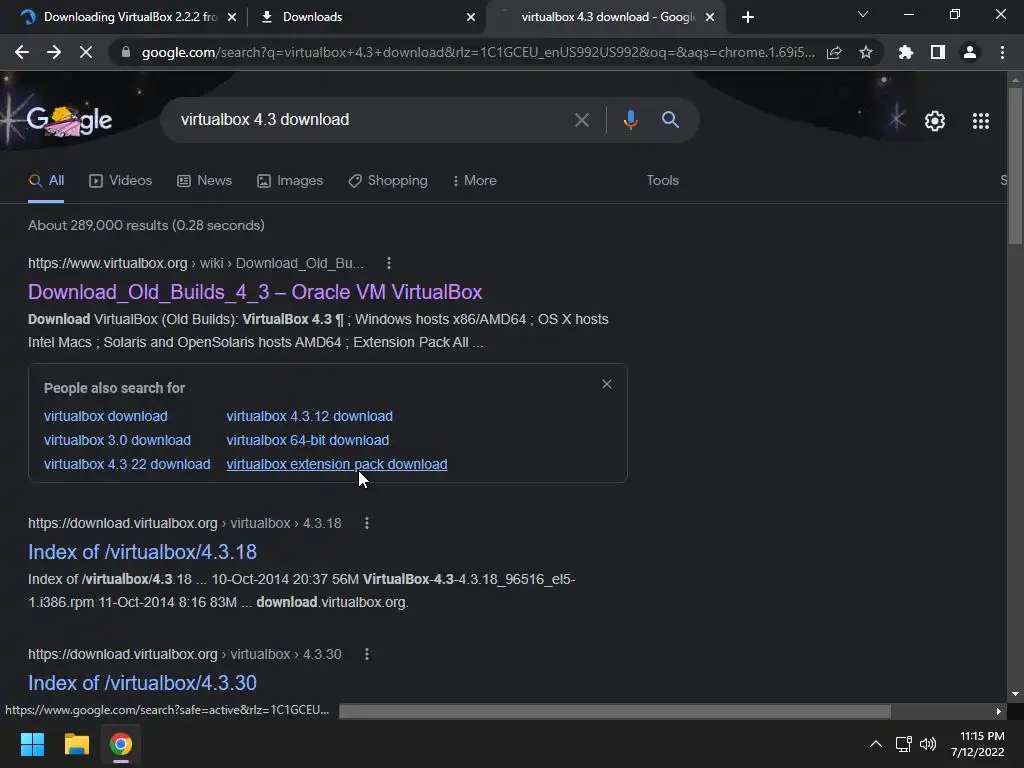Search for virtualbox 4.3.12 download suggestion
1024x768 pixels.
pyautogui.click(x=310, y=416)
